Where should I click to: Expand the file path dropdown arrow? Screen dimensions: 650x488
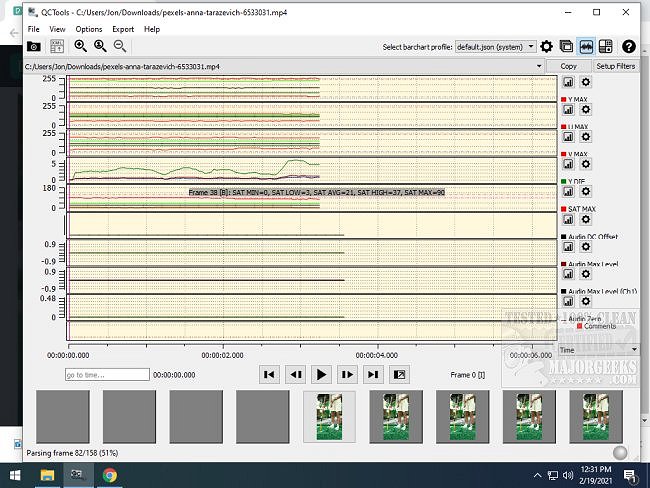pyautogui.click(x=539, y=66)
